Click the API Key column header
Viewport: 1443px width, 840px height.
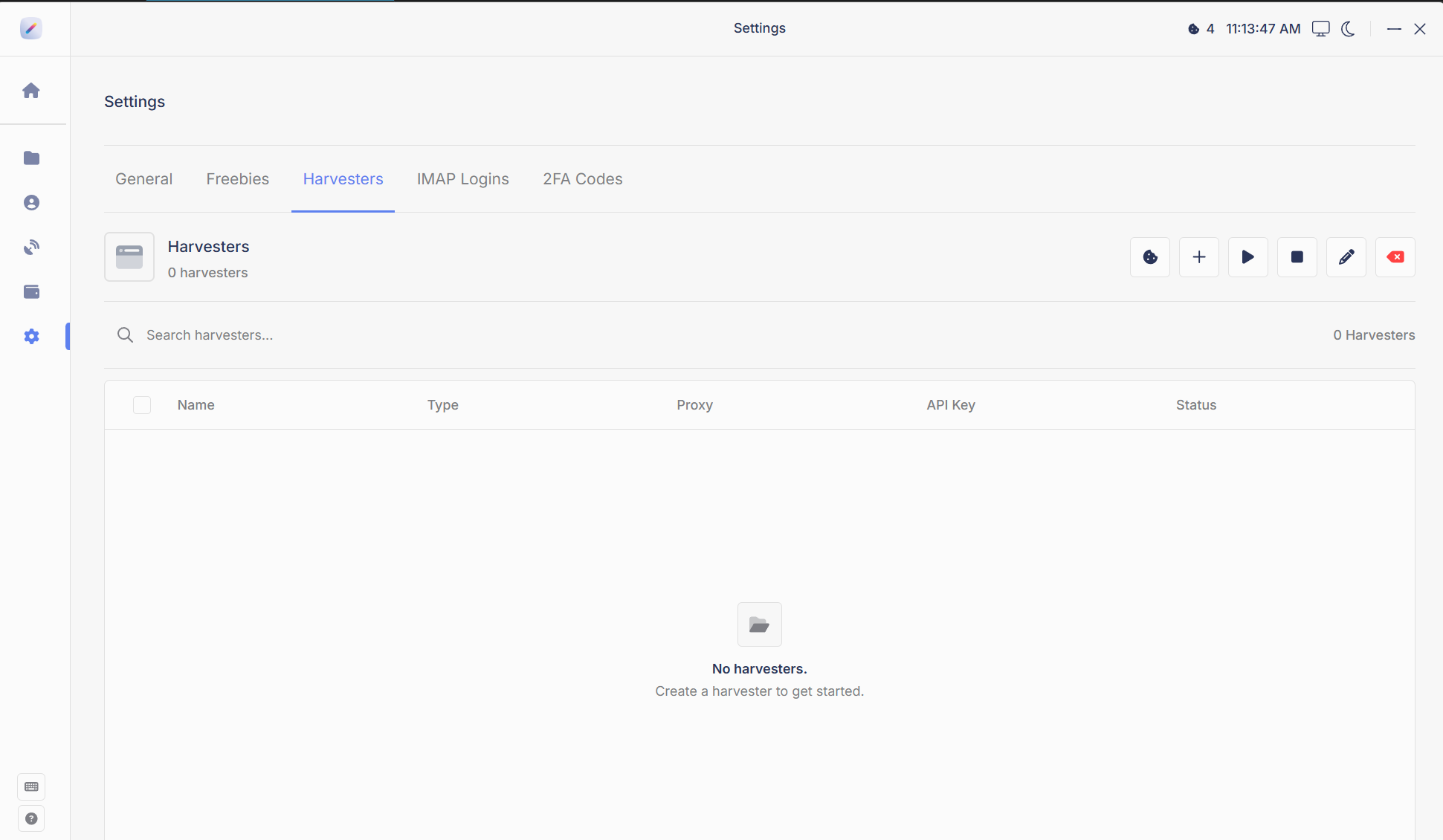click(x=951, y=405)
